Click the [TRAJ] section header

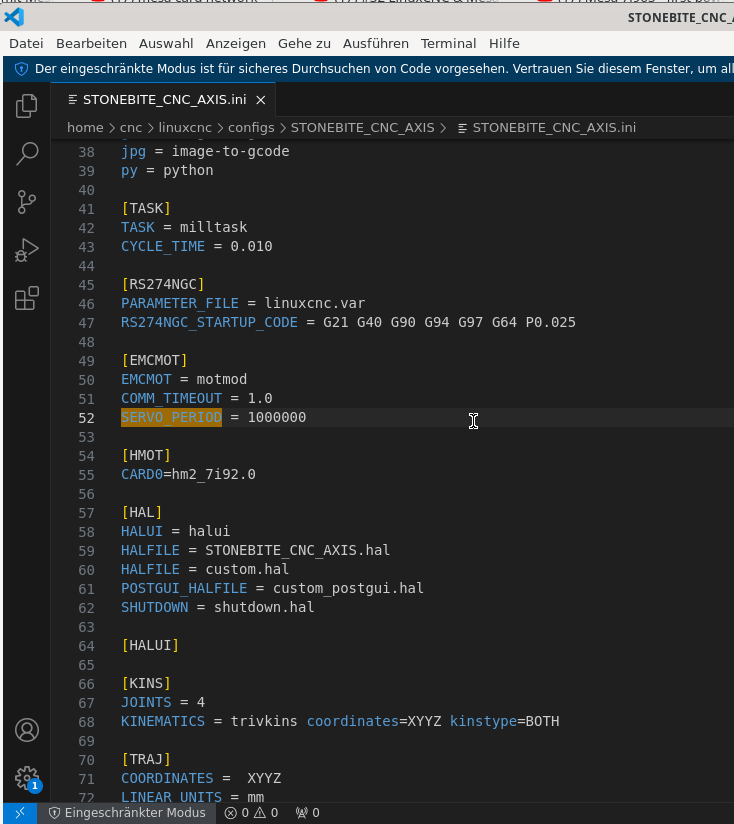coord(146,759)
